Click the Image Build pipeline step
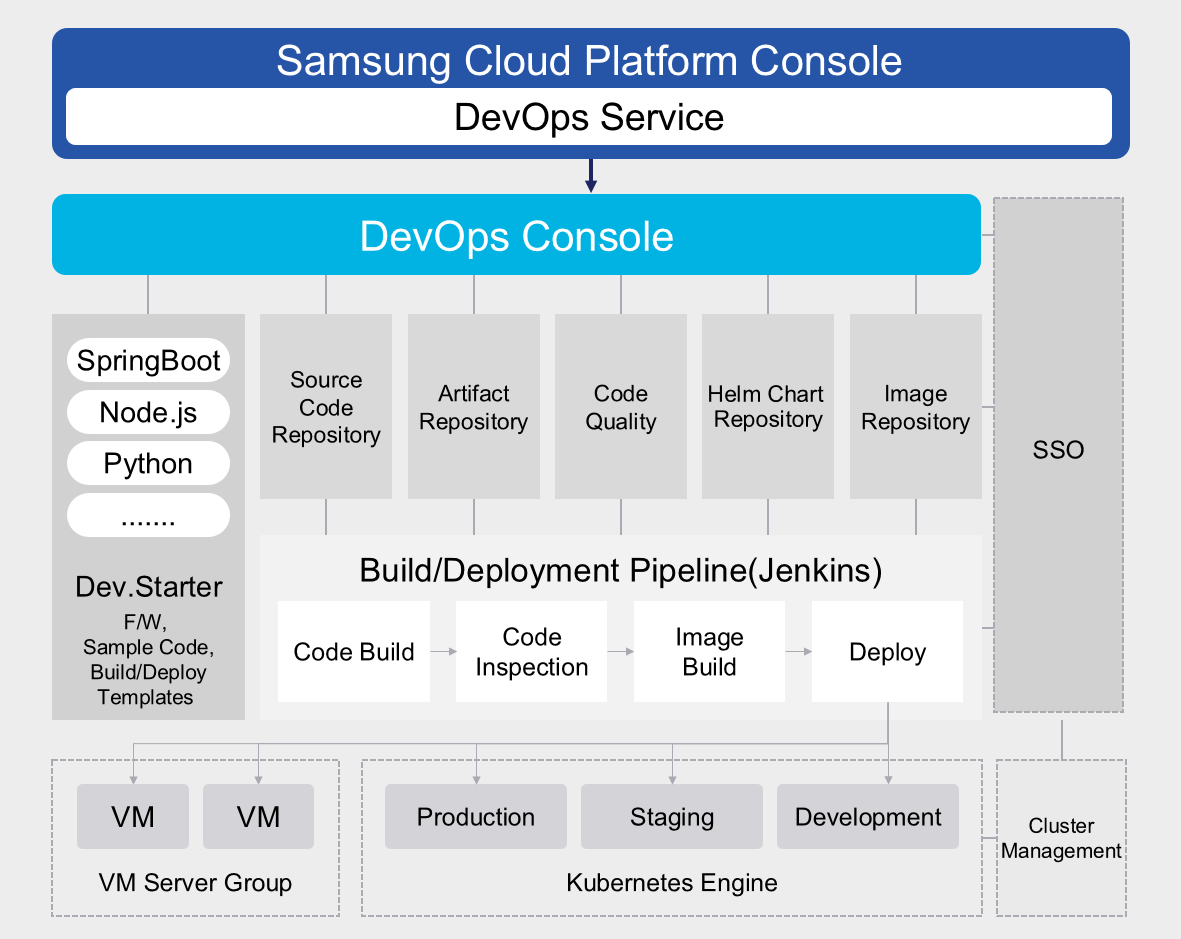Viewport: 1181px width, 939px height. pos(709,652)
